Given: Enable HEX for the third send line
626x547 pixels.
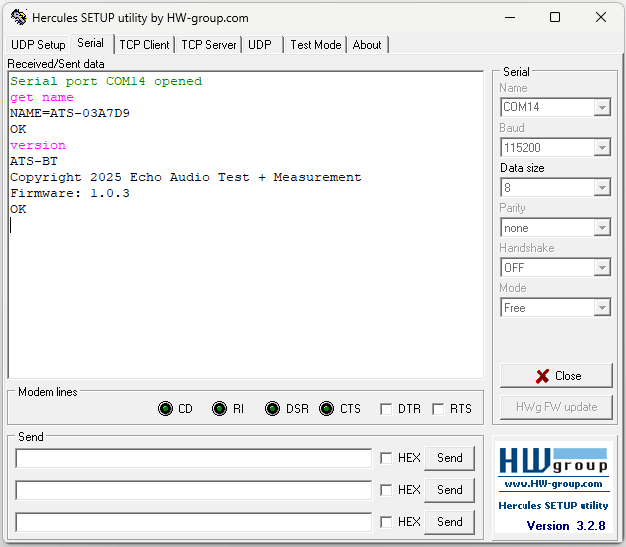Looking at the screenshot, I should click(386, 522).
